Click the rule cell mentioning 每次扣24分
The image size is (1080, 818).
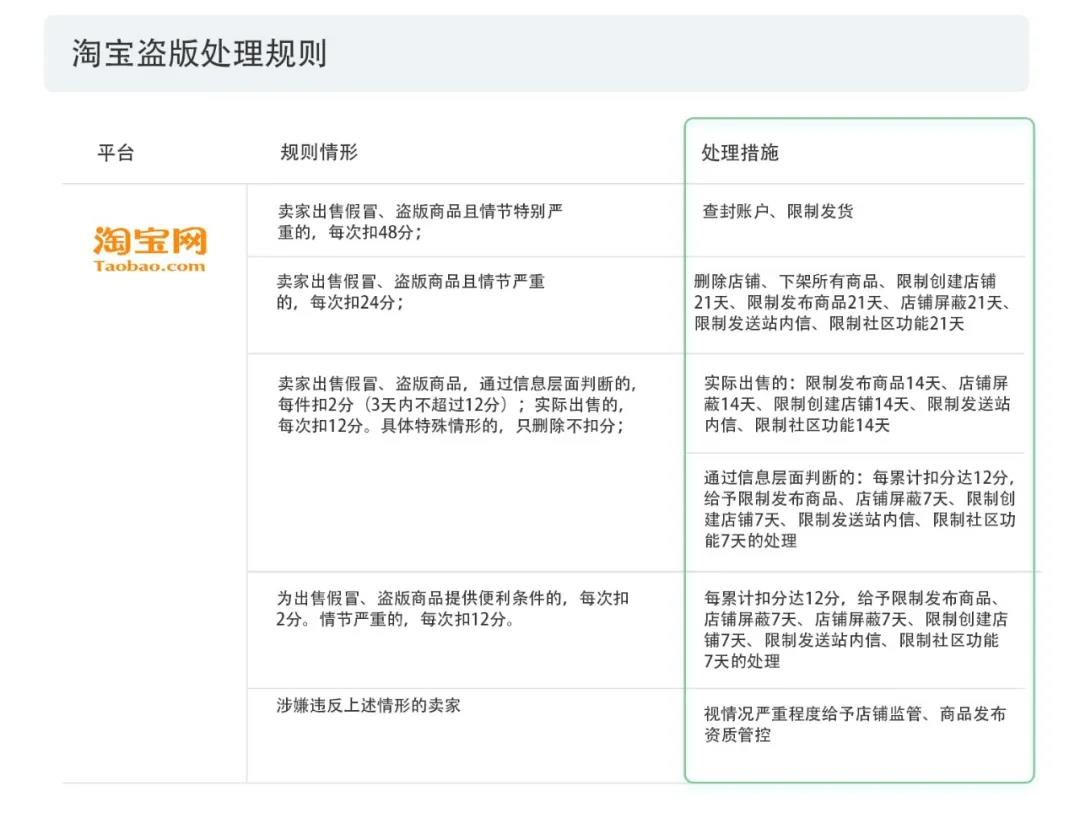(x=411, y=291)
